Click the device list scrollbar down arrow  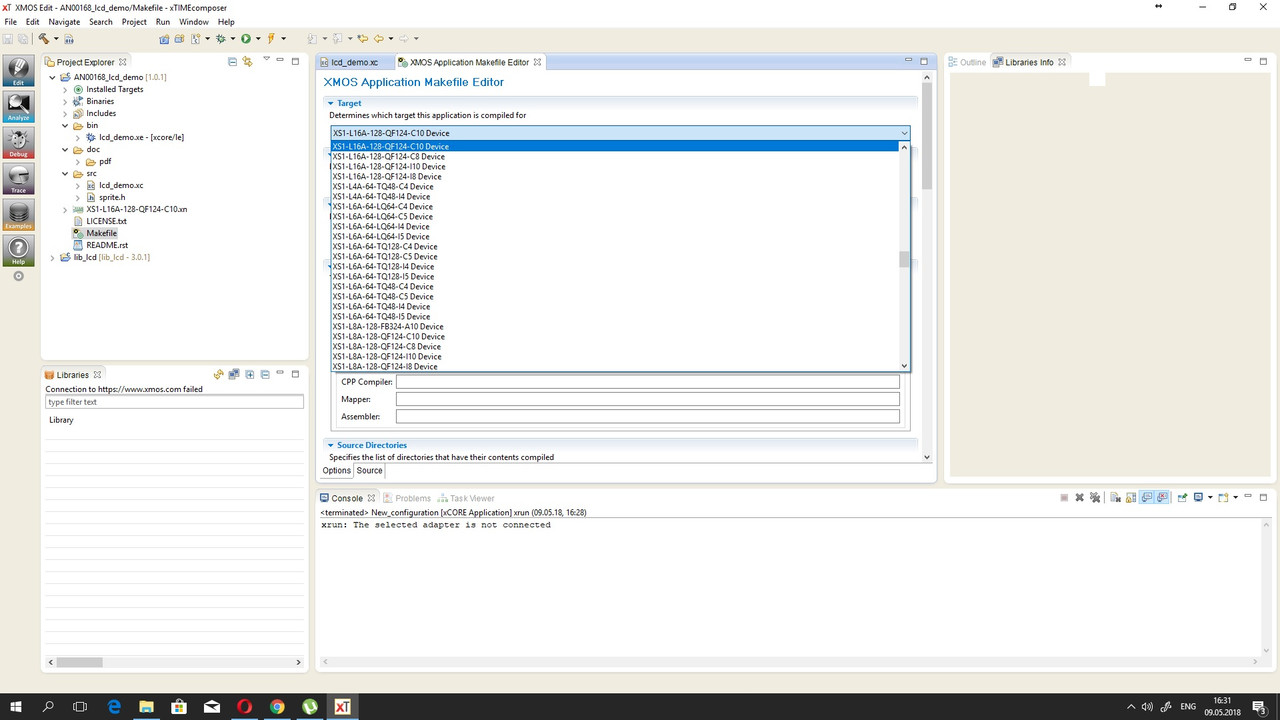(x=904, y=366)
